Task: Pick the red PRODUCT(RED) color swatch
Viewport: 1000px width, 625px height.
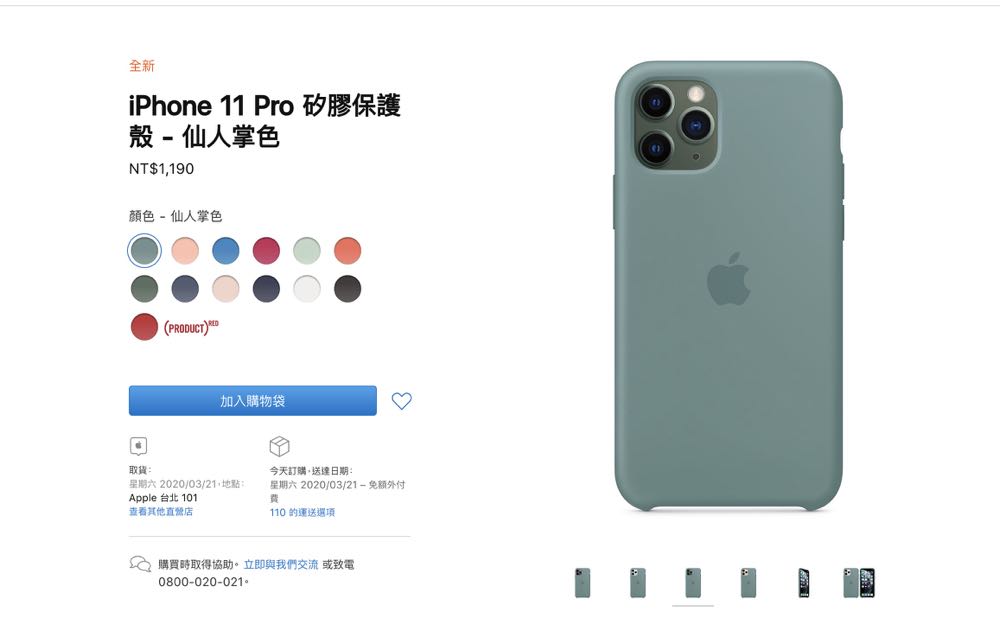Action: pyautogui.click(x=144, y=327)
